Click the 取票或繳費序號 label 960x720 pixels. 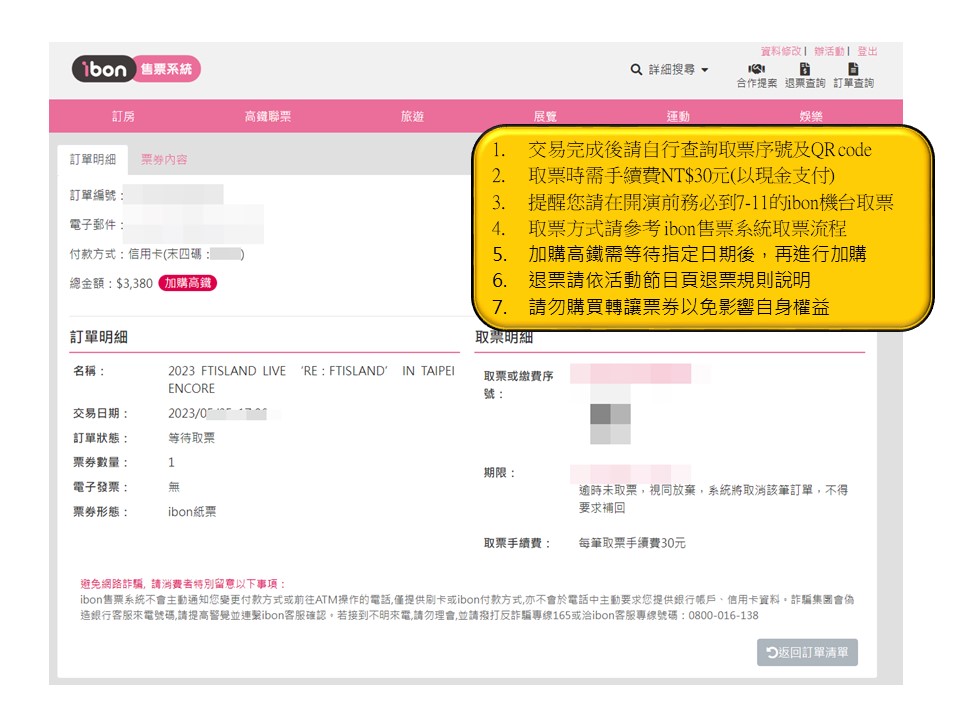point(519,384)
